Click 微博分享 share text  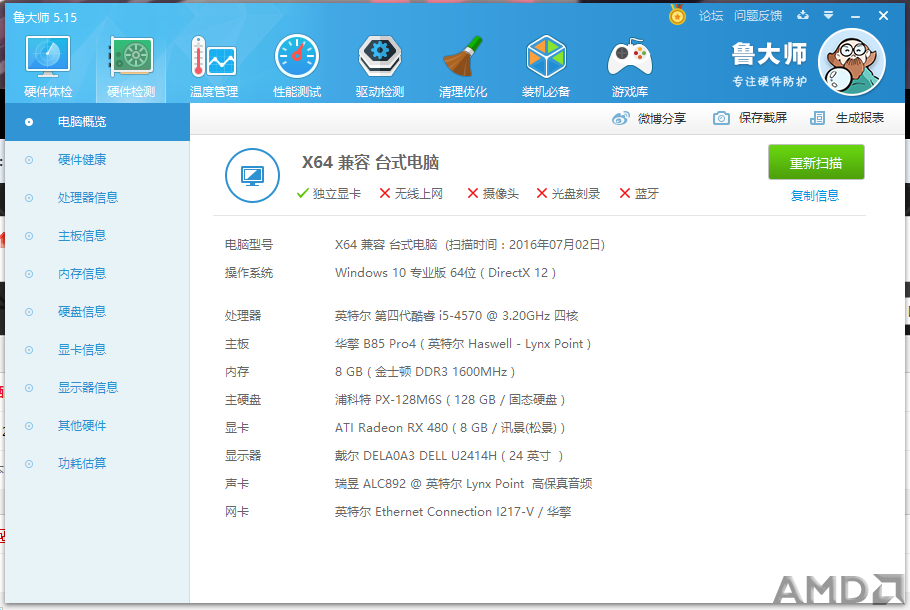coord(662,118)
